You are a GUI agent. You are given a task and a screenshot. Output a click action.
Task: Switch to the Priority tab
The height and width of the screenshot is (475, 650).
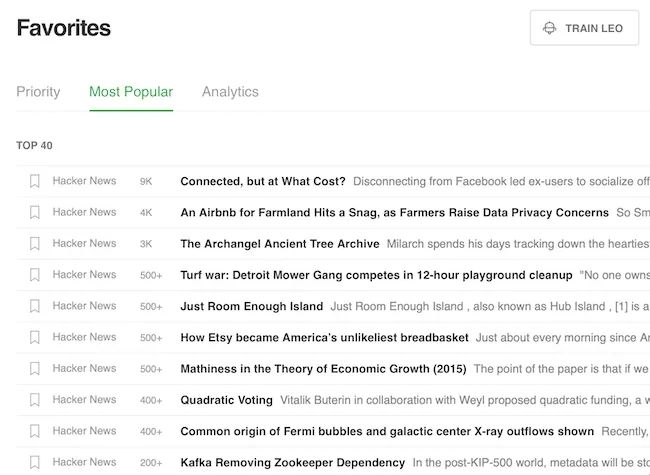click(x=38, y=92)
